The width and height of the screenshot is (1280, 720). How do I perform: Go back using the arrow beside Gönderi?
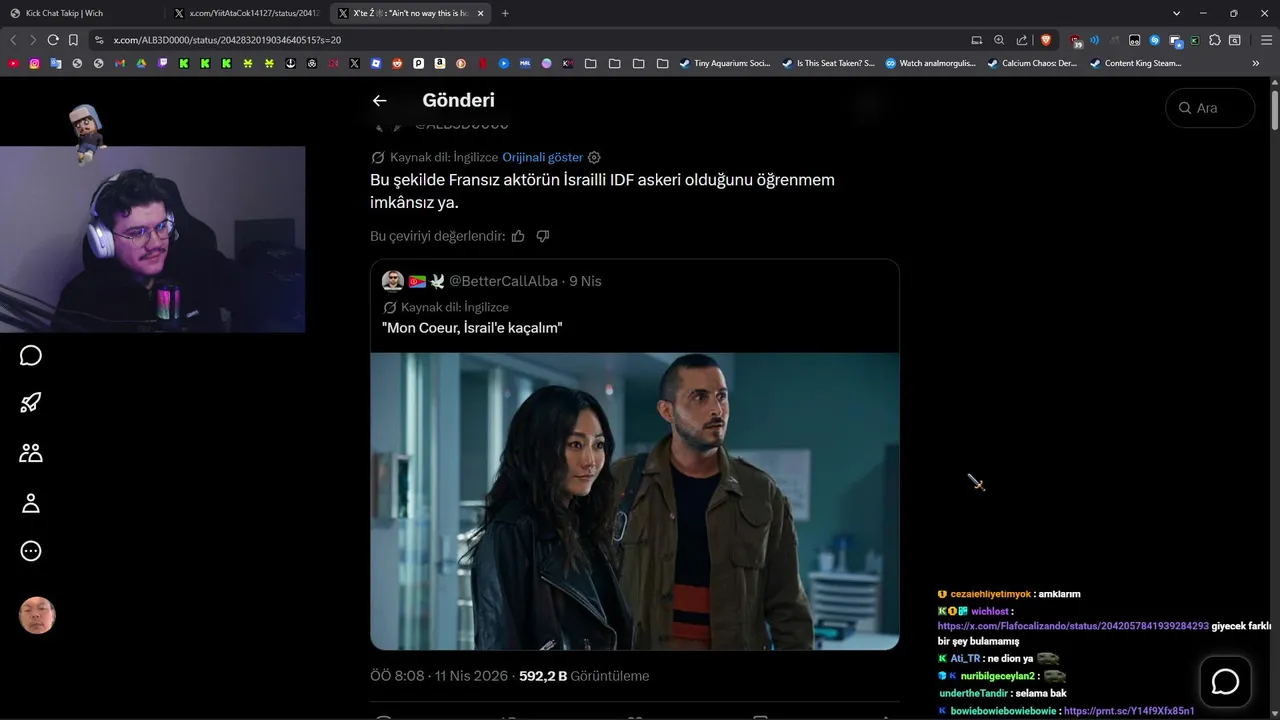(x=379, y=100)
